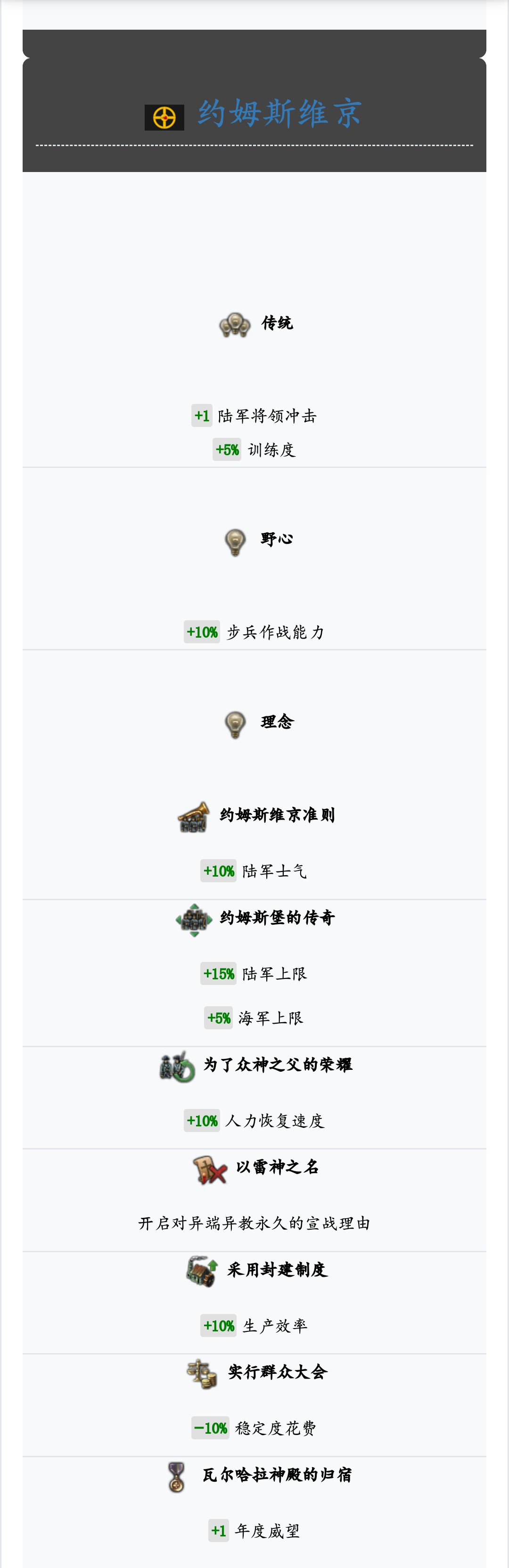Click the +10% 步兵作战能力 value badge
509x1568 pixels.
pyautogui.click(x=202, y=632)
